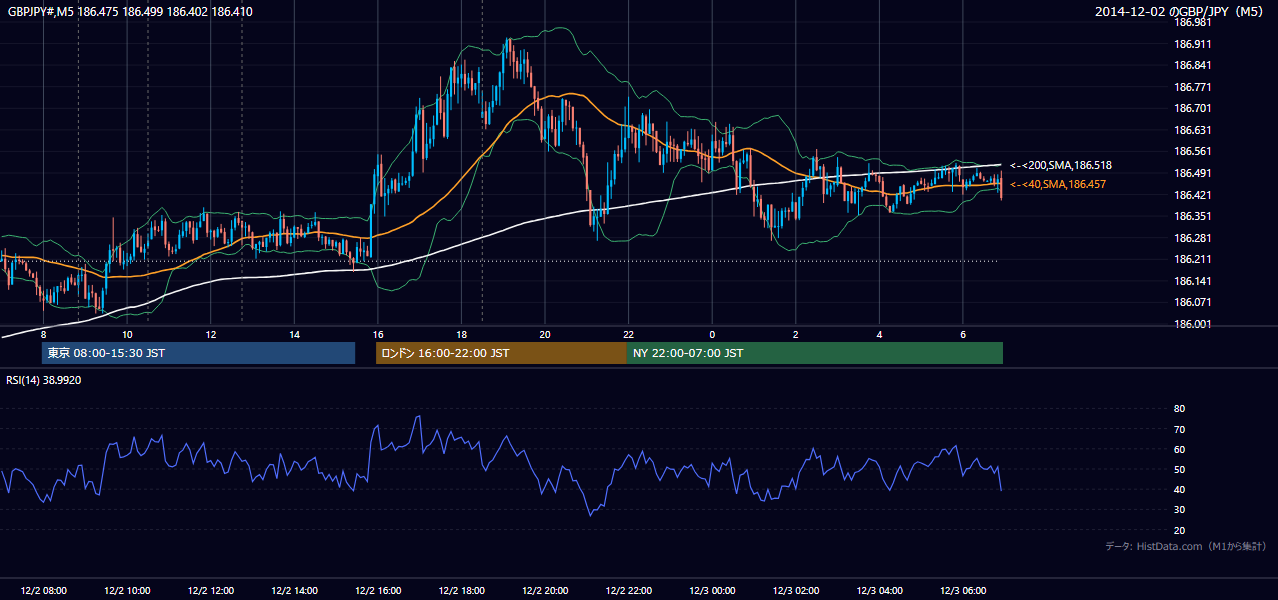This screenshot has height=600, width=1278.
Task: Click the 12/2 08:00 time axis label
Action: click(x=43, y=591)
